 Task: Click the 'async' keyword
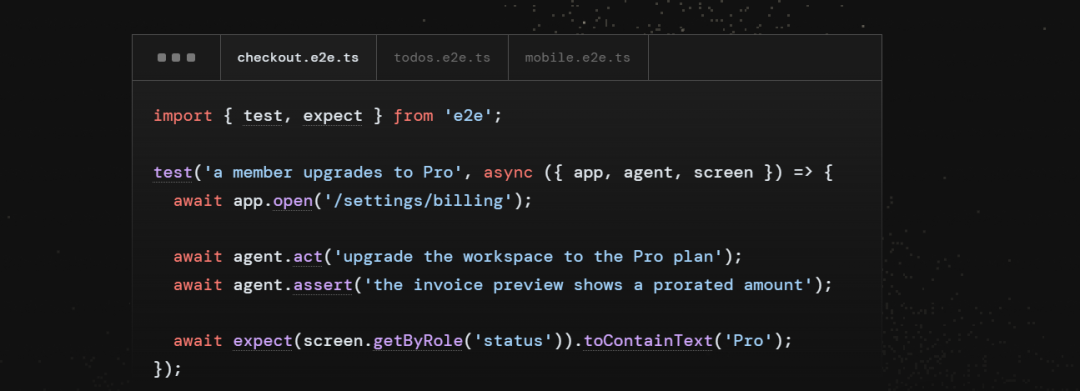tap(508, 172)
